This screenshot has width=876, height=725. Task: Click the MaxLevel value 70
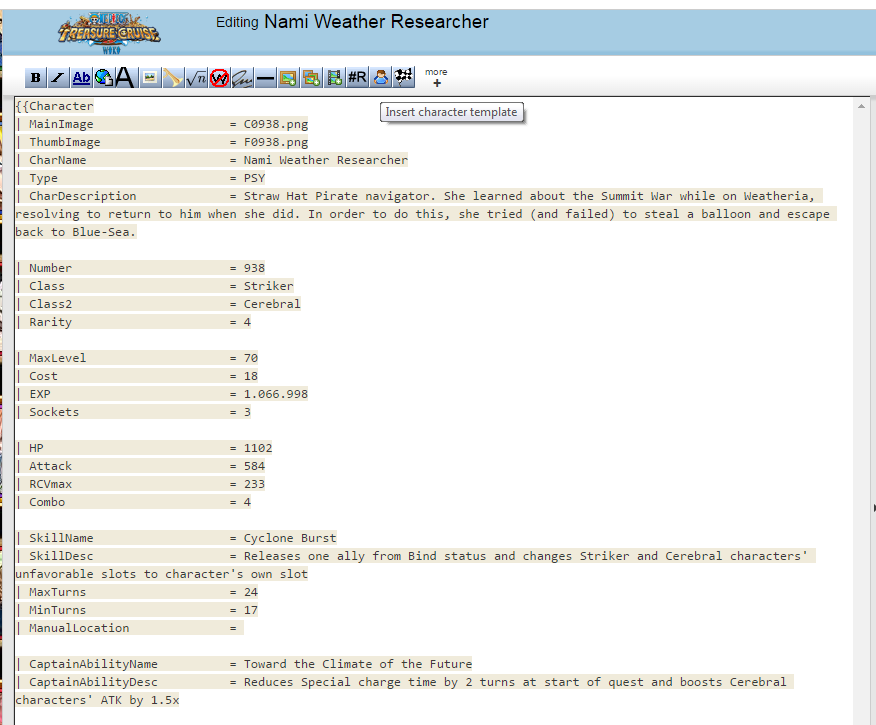(x=251, y=358)
